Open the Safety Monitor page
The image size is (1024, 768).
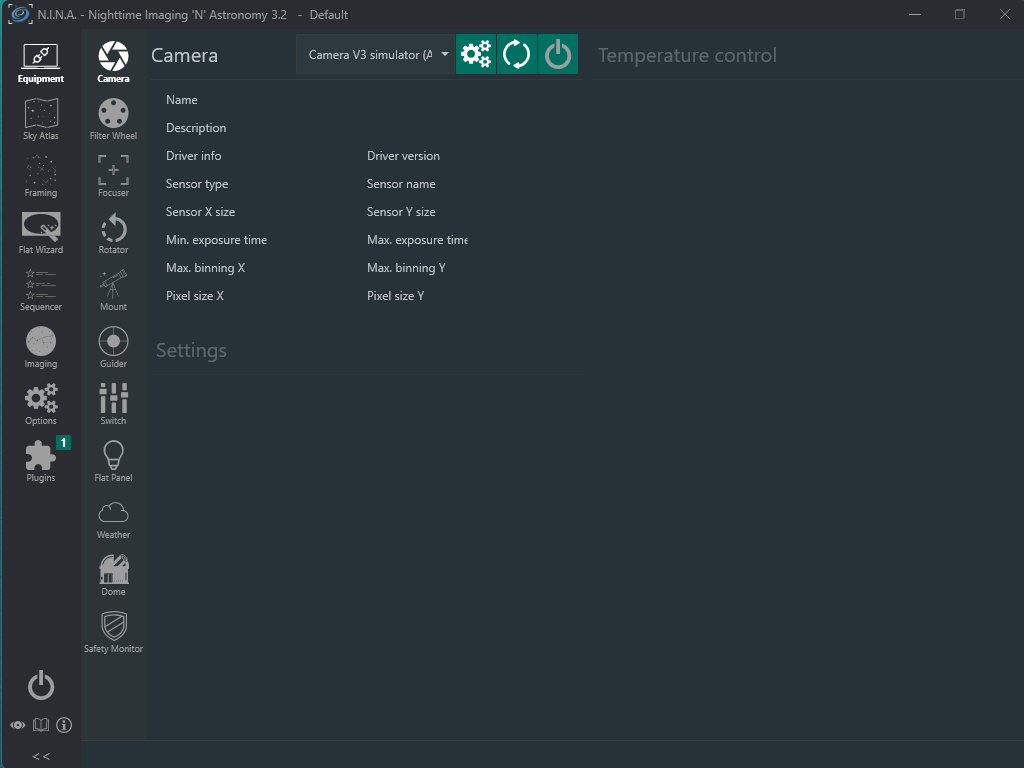point(113,632)
